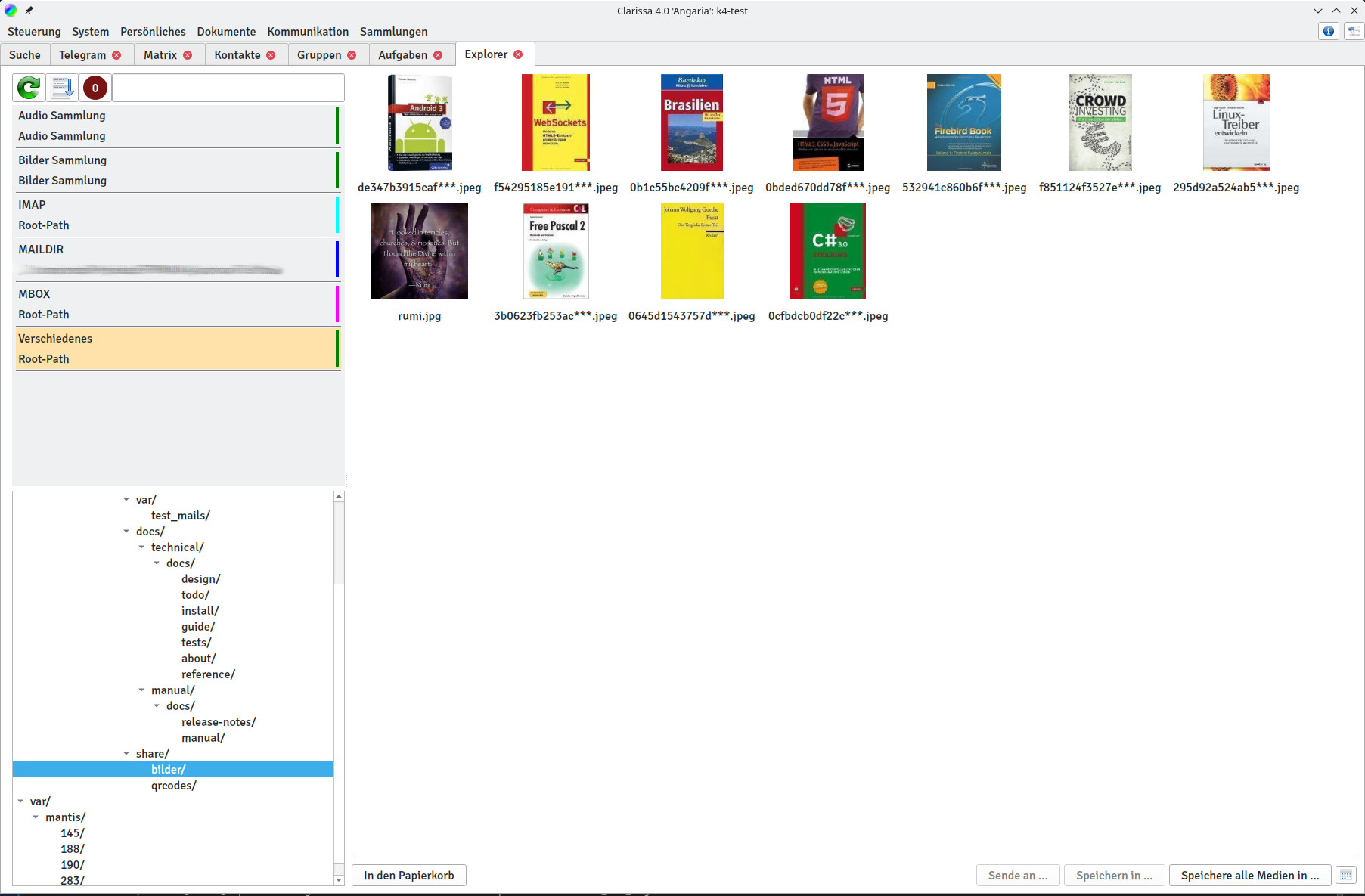Click the icon right of the info icon
The image size is (1365, 896).
coord(1354,31)
